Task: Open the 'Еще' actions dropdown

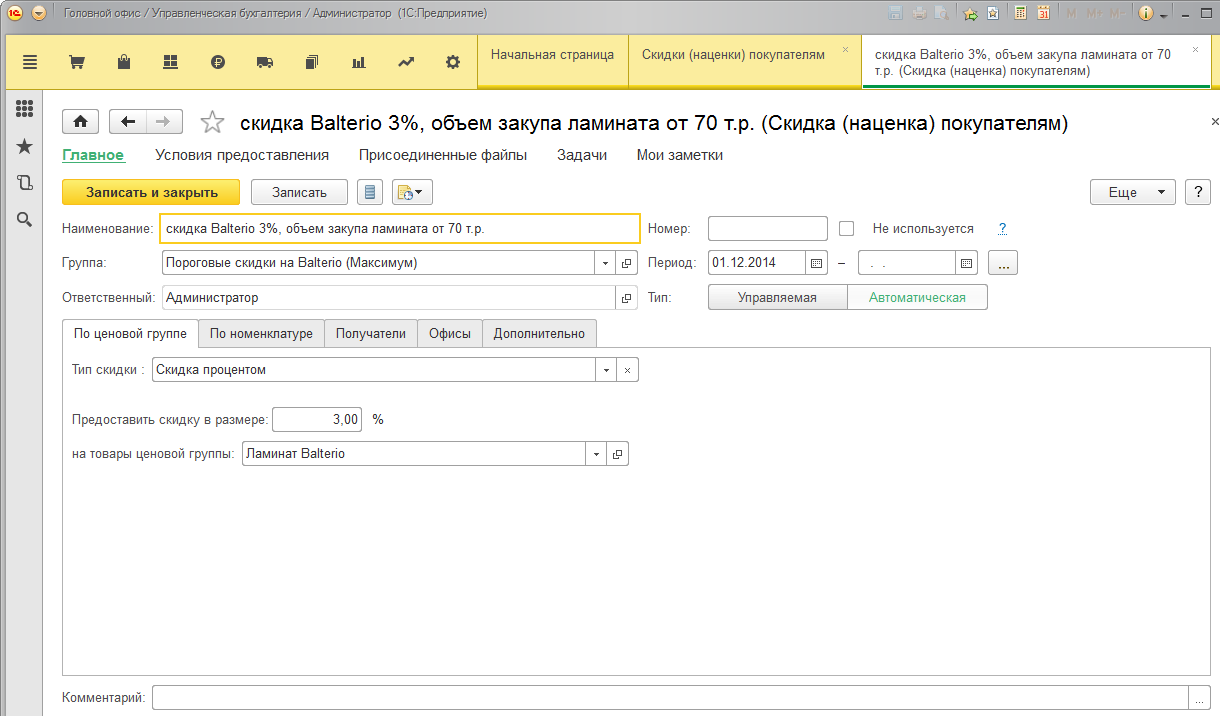Action: point(1132,192)
